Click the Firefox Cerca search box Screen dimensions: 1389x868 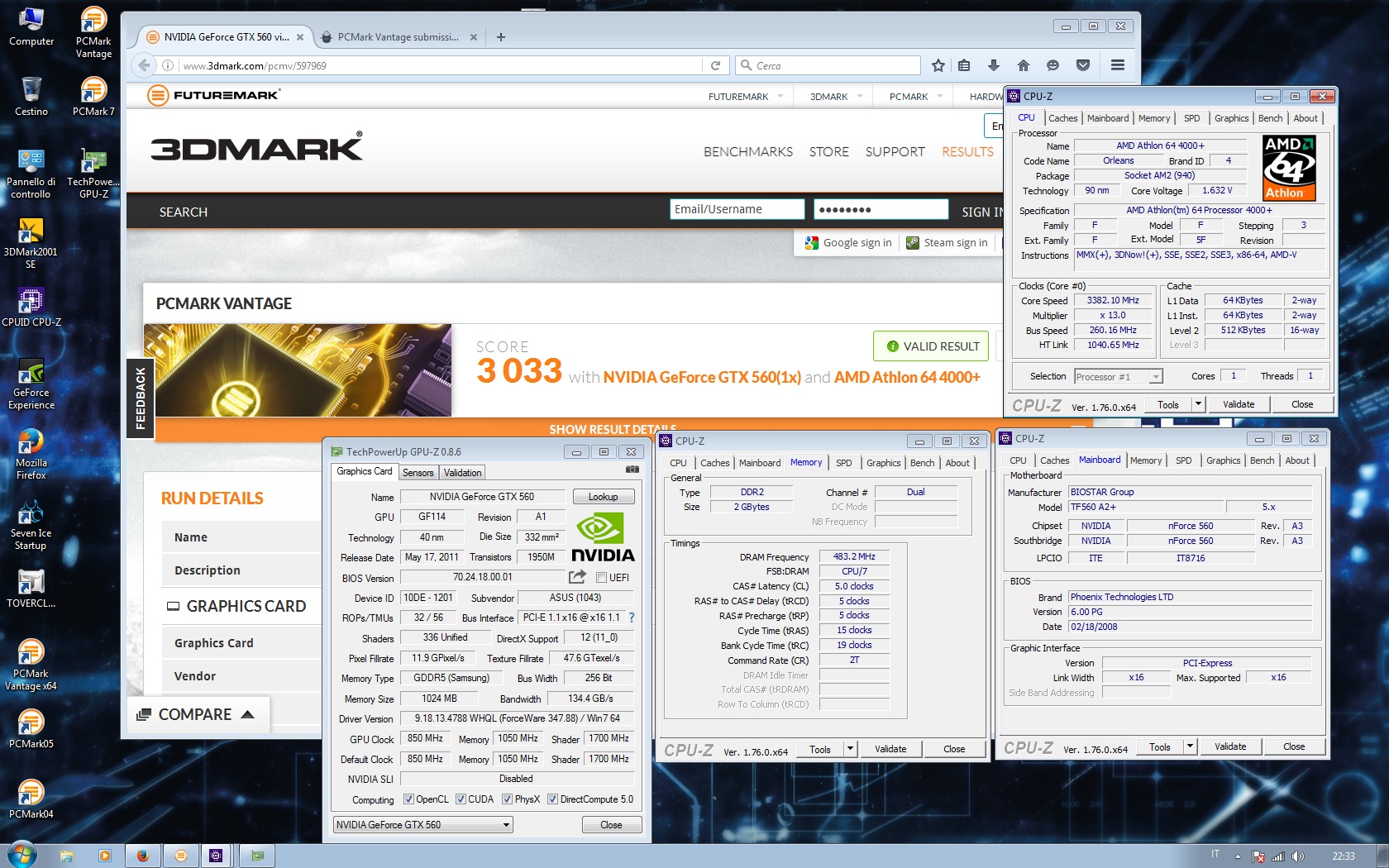[828, 65]
